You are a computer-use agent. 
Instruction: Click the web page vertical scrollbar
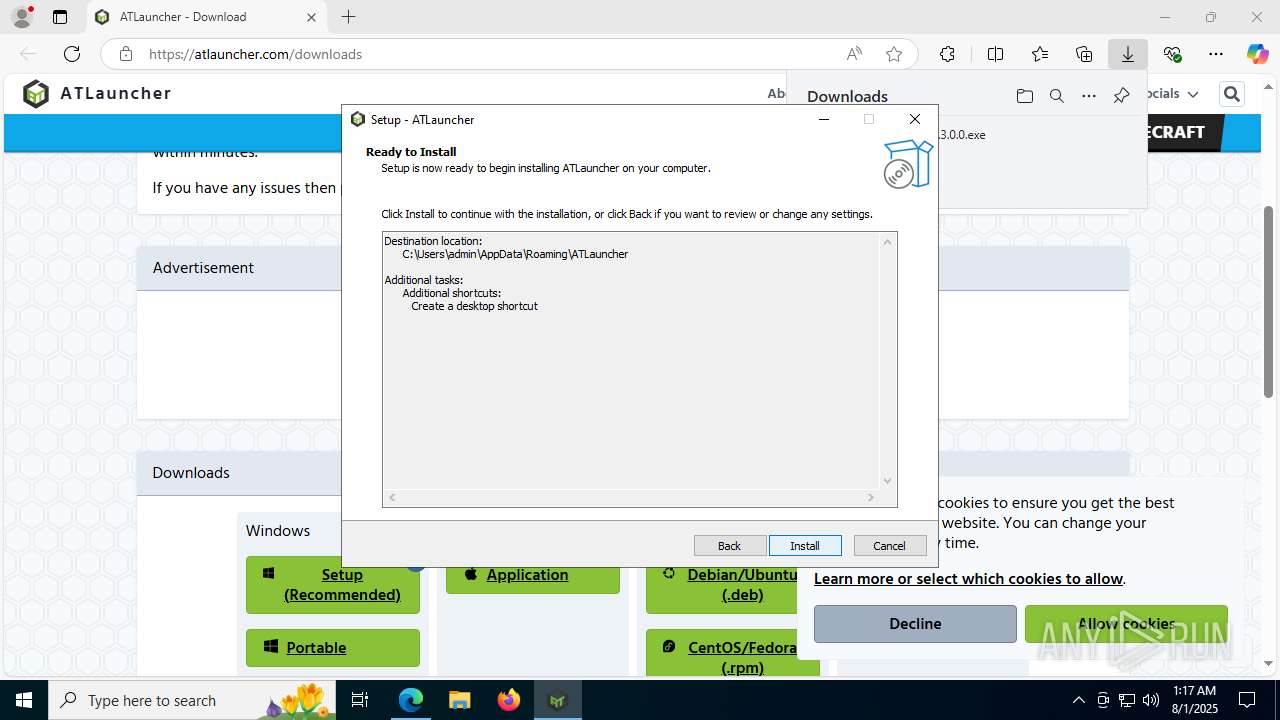[x=1269, y=301]
